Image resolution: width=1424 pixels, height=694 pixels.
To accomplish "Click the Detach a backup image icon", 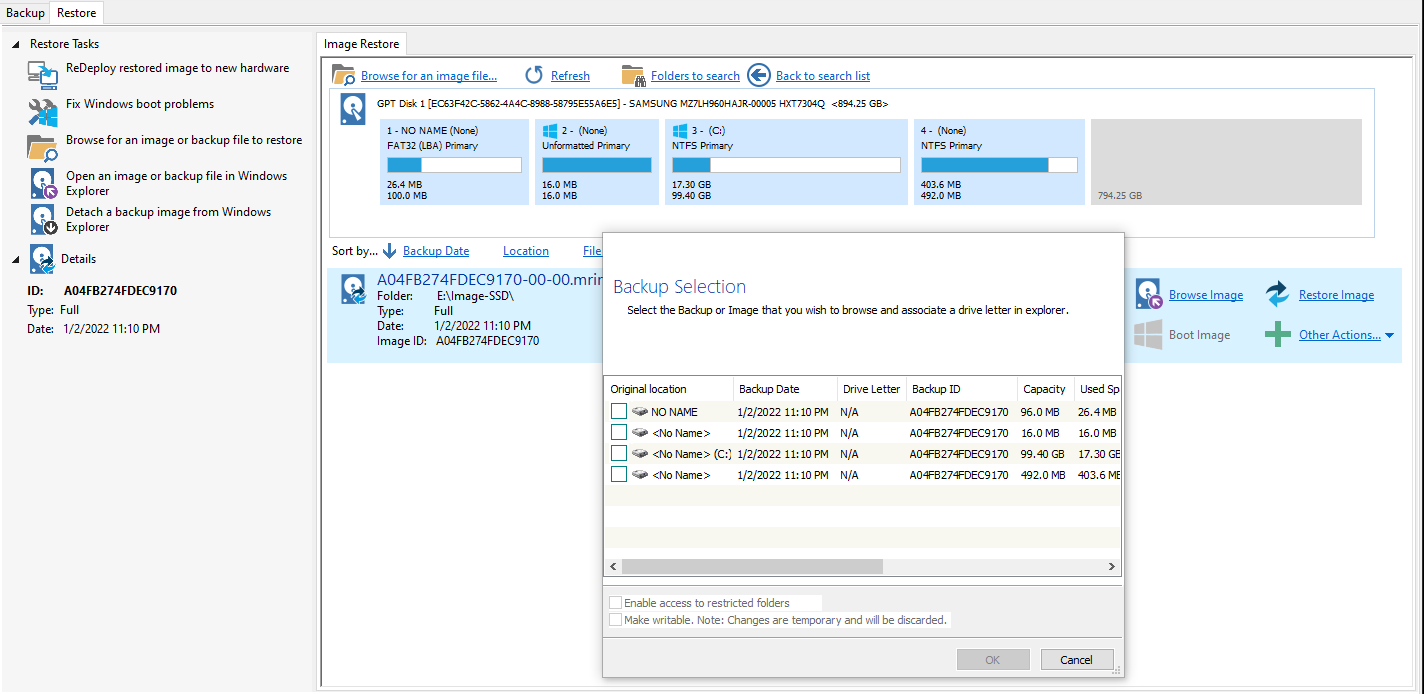I will click(x=42, y=219).
